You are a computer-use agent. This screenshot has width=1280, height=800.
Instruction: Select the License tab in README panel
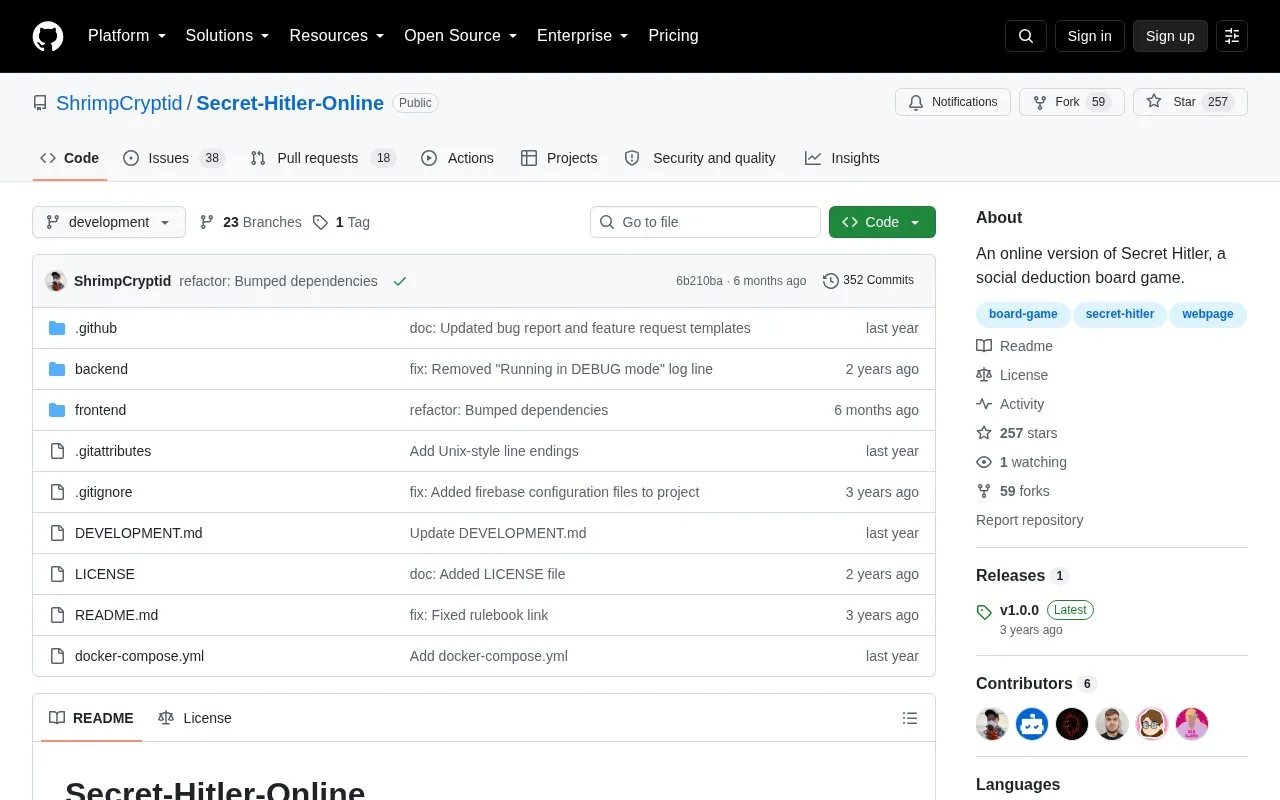tap(195, 718)
